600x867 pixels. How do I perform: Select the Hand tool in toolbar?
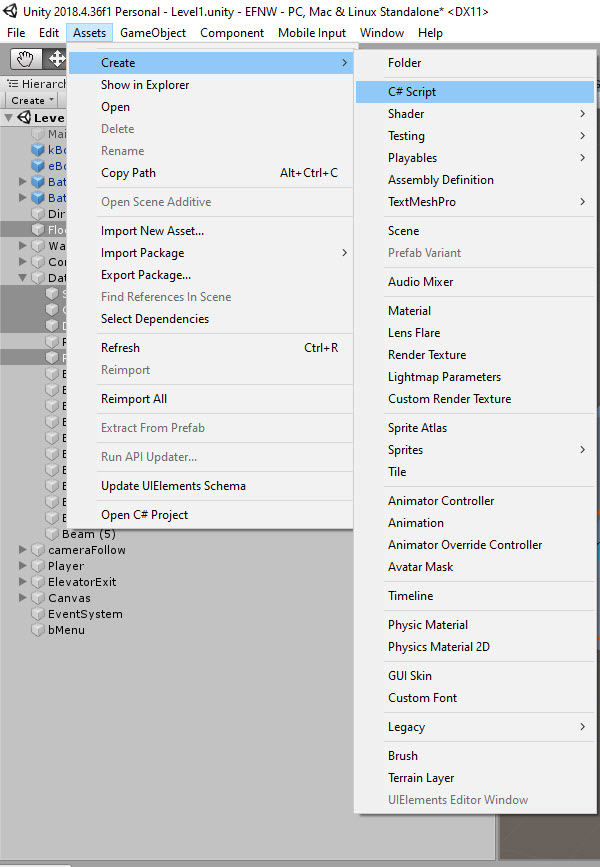point(26,59)
